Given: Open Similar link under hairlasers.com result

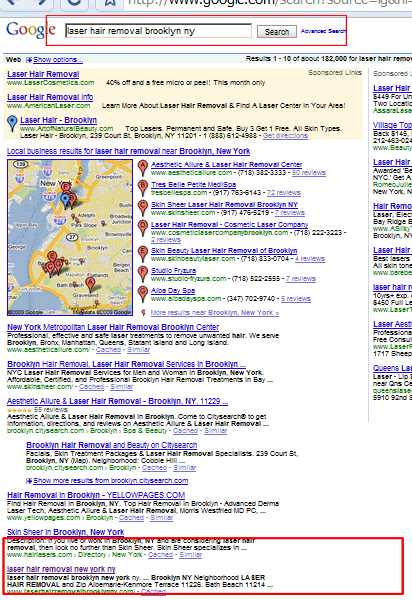Looking at the screenshot, I should tap(191, 555).
